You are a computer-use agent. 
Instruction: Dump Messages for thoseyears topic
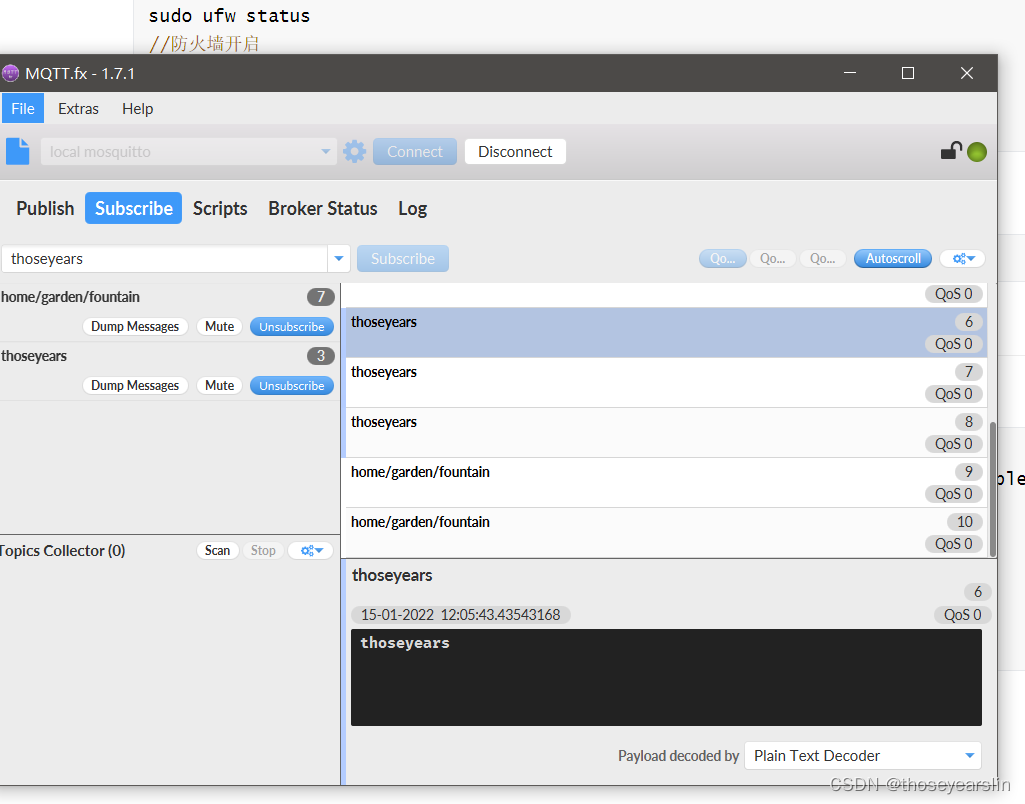point(135,386)
